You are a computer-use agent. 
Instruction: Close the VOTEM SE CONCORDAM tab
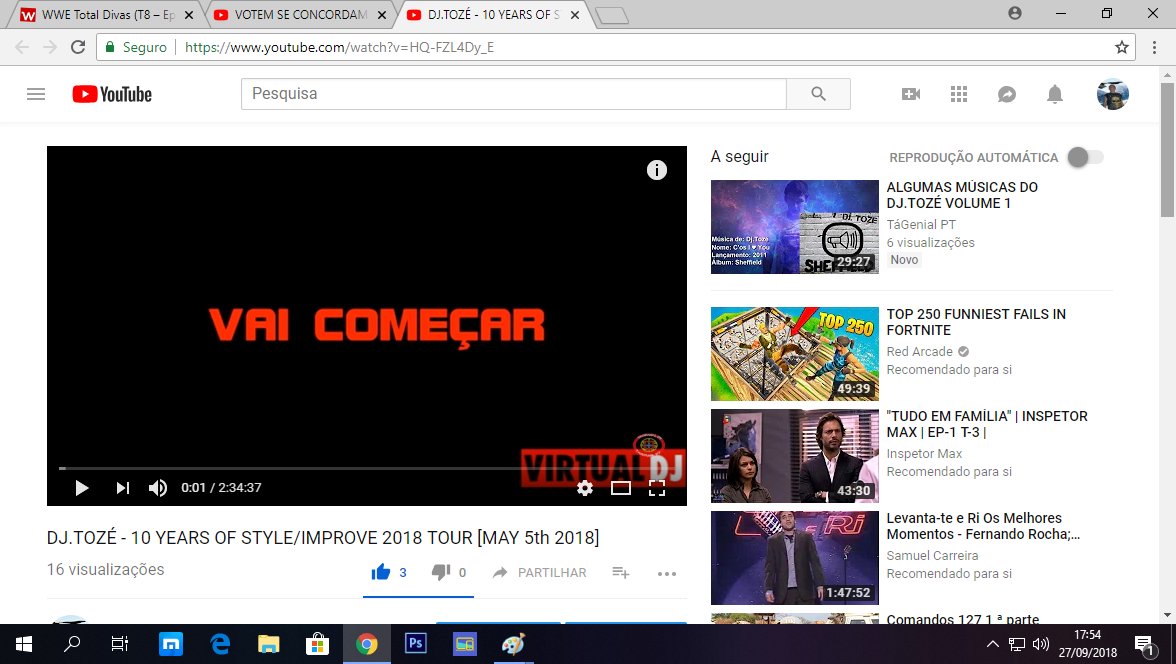point(382,15)
